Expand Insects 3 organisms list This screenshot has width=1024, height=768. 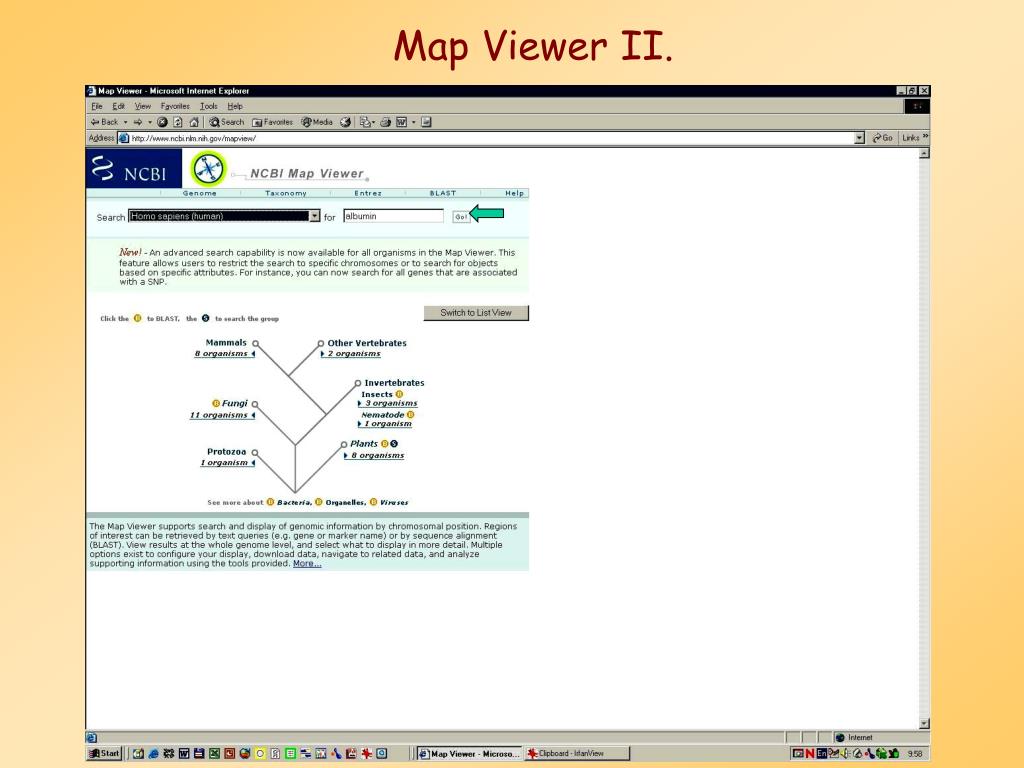pos(388,404)
